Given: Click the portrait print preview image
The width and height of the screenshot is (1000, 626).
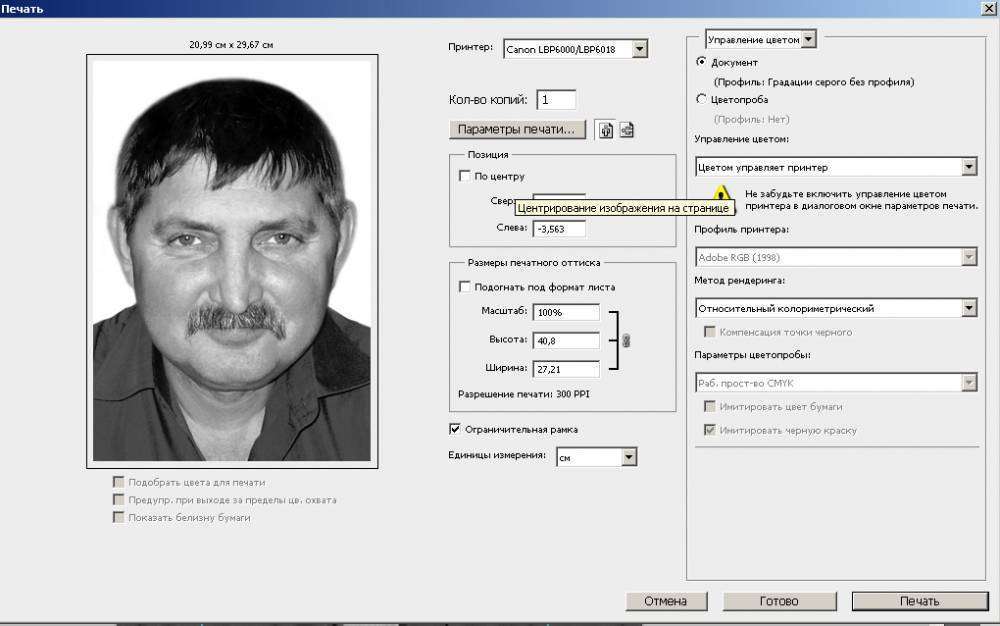Looking at the screenshot, I should click(x=232, y=260).
